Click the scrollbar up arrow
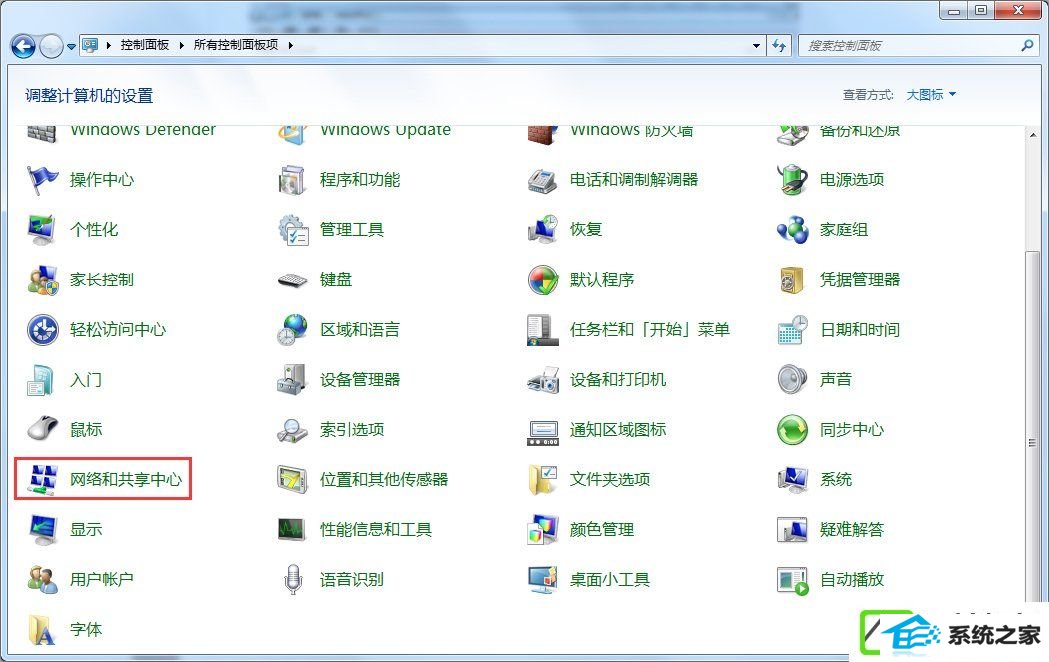The image size is (1049, 662). click(1032, 134)
